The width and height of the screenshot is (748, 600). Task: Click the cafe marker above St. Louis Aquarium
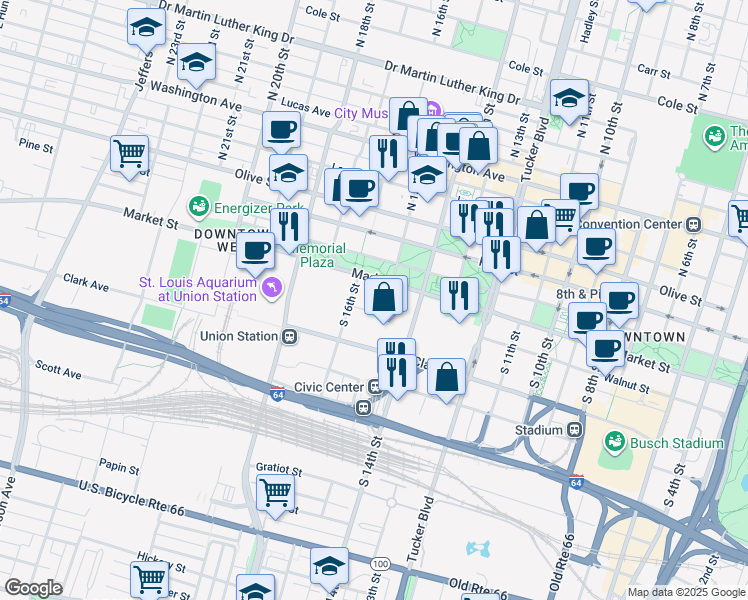pos(256,253)
